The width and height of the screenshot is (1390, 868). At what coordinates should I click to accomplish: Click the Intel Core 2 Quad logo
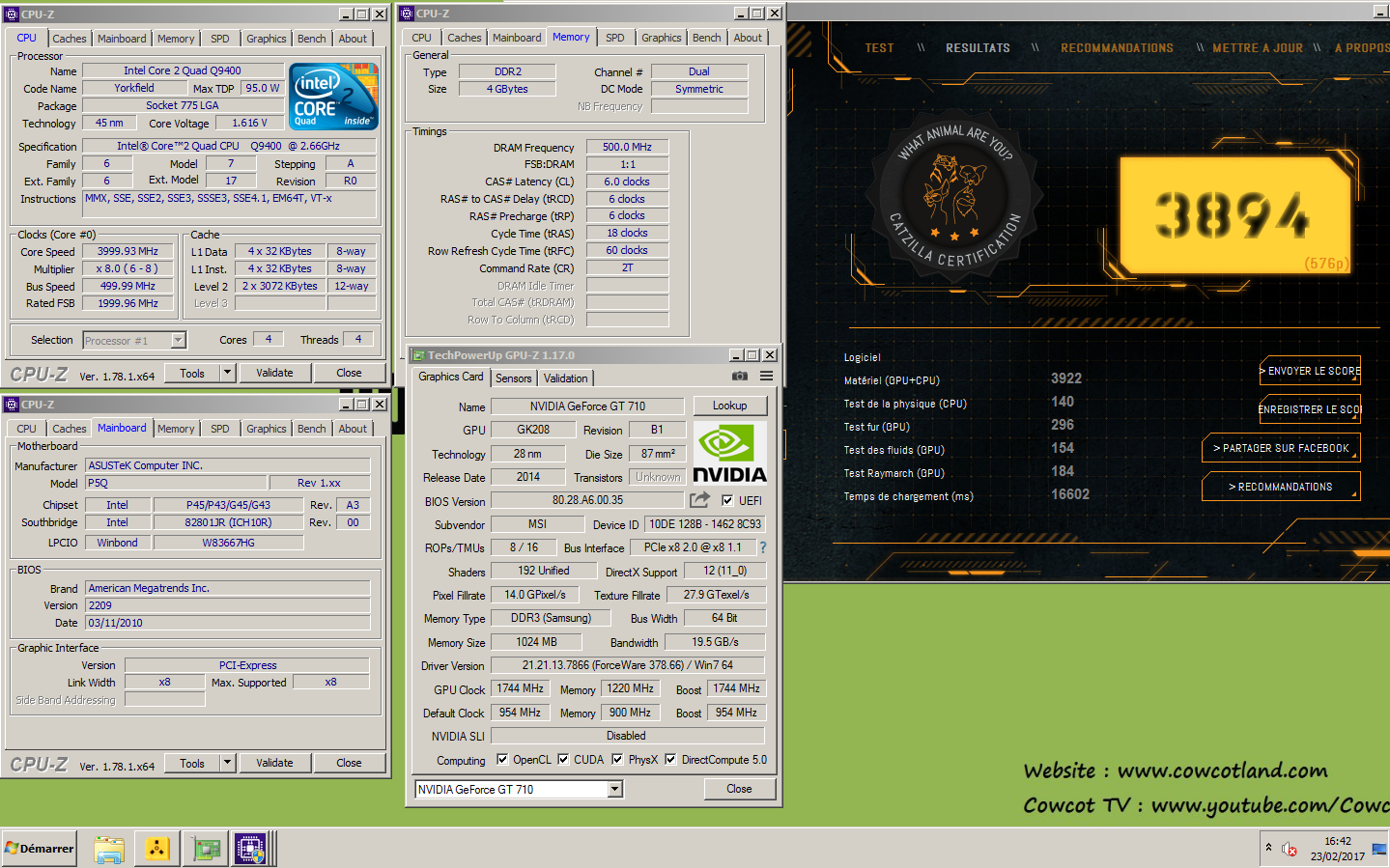333,97
